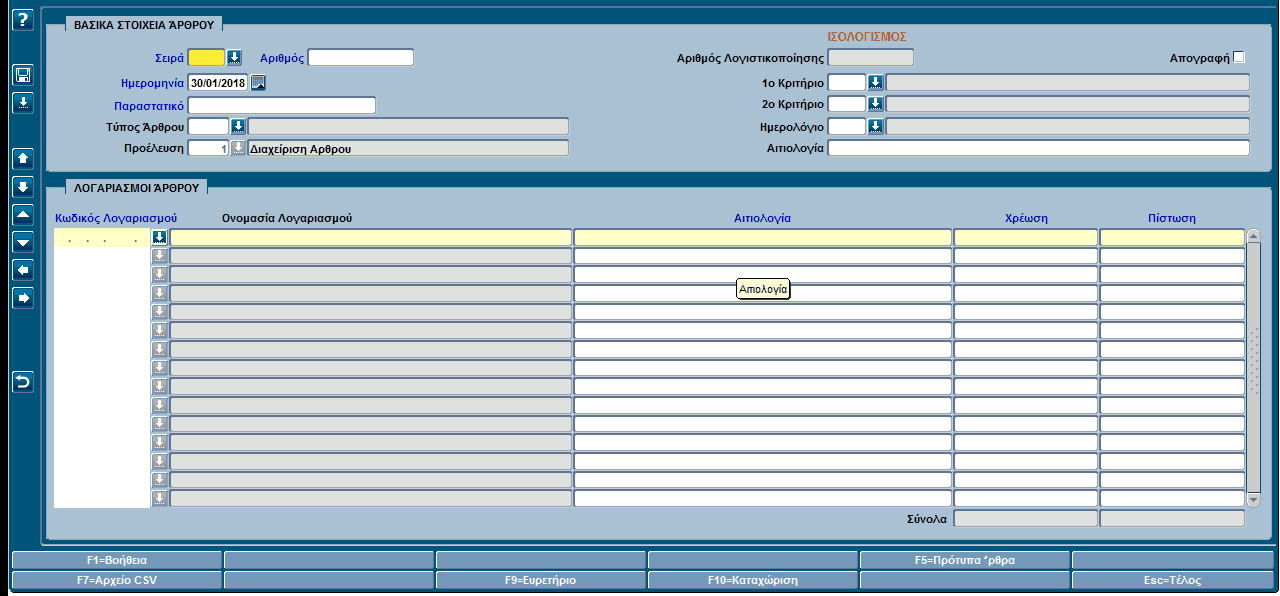Click the grid scrollbar down arrow

pos(1254,499)
